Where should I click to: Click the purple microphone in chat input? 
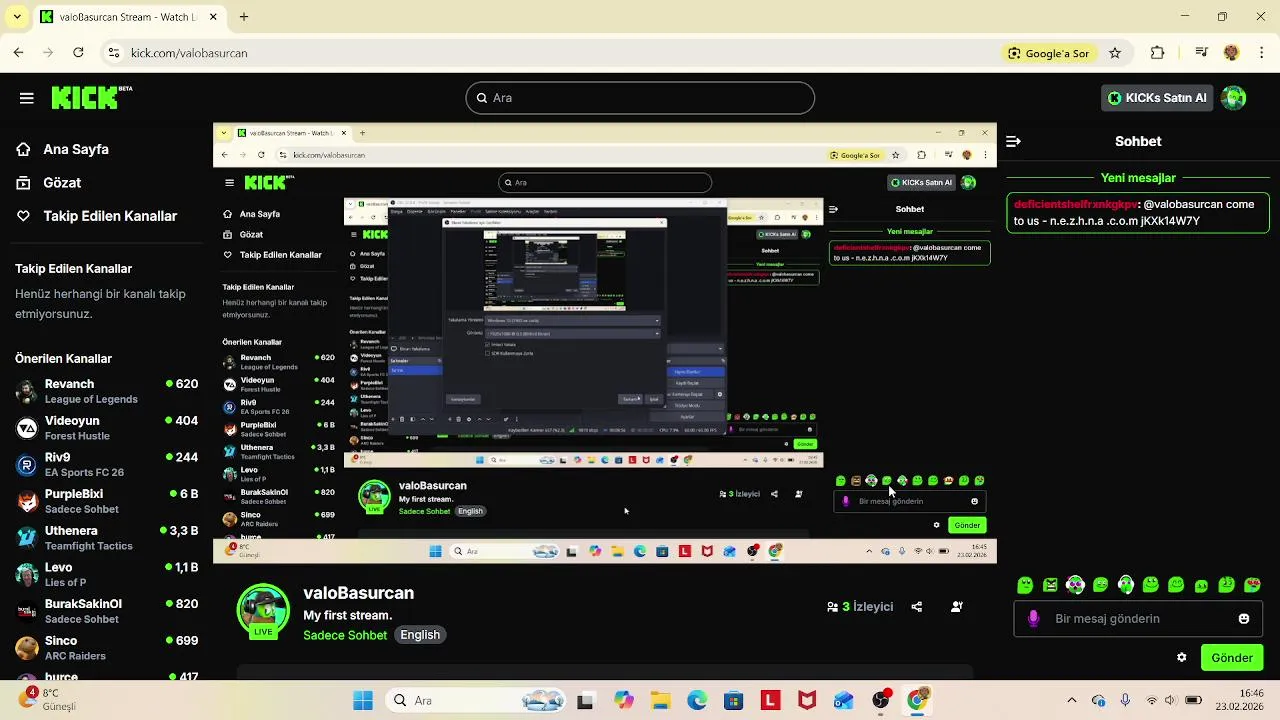click(1033, 619)
